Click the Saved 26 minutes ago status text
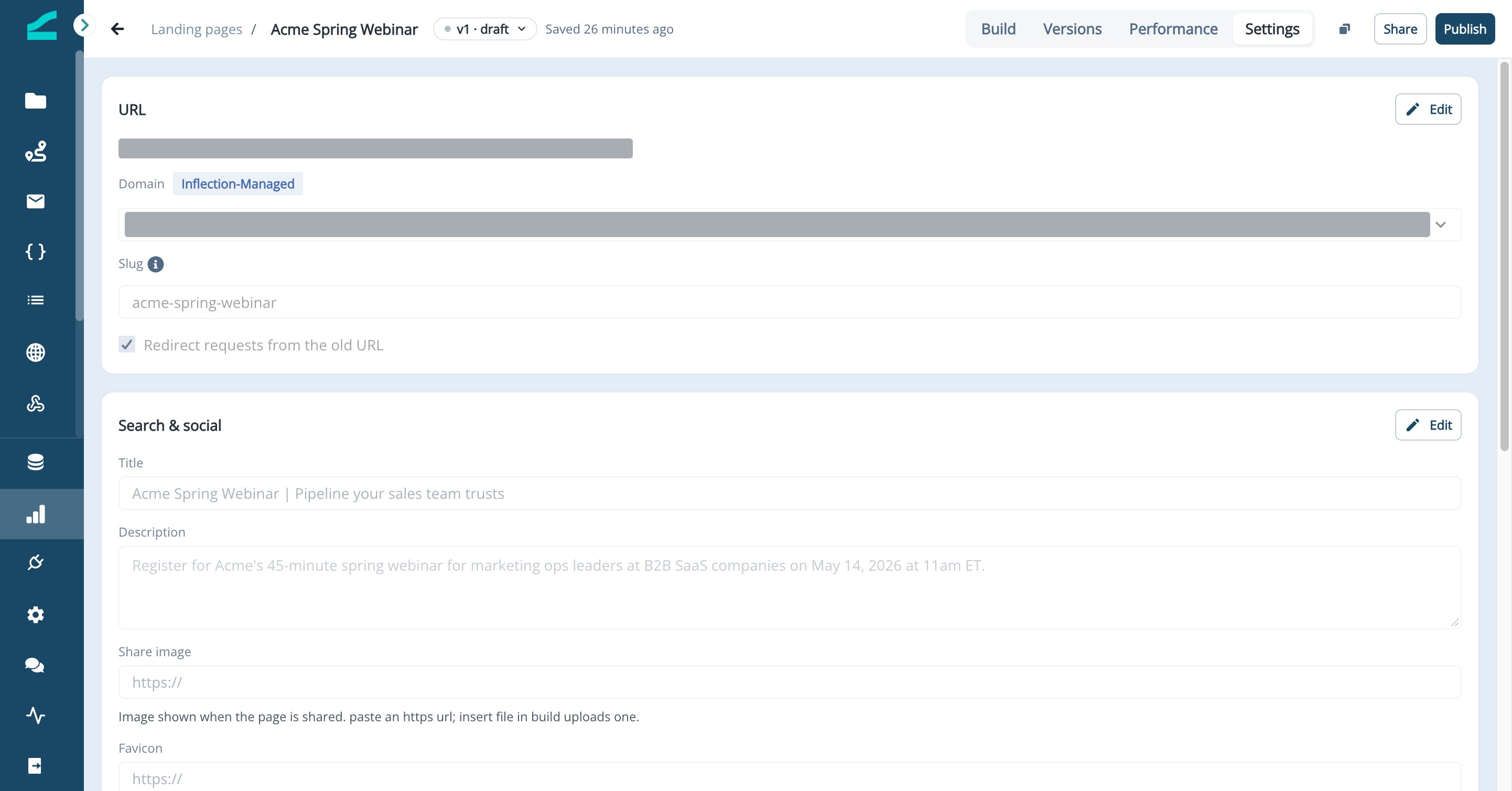The width and height of the screenshot is (1512, 791). tap(609, 29)
